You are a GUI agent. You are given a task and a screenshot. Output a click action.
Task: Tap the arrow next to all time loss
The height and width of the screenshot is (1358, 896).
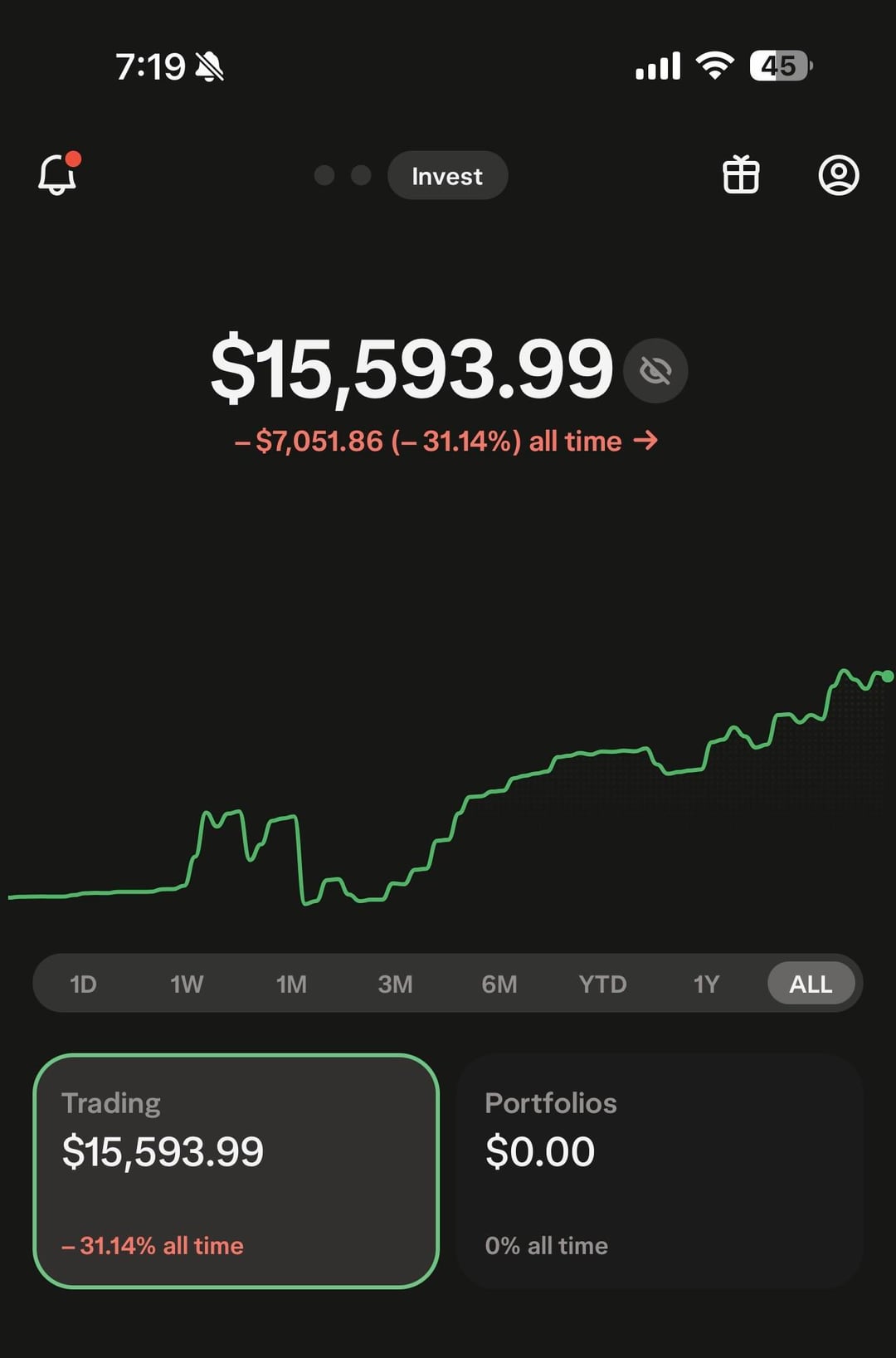click(645, 441)
